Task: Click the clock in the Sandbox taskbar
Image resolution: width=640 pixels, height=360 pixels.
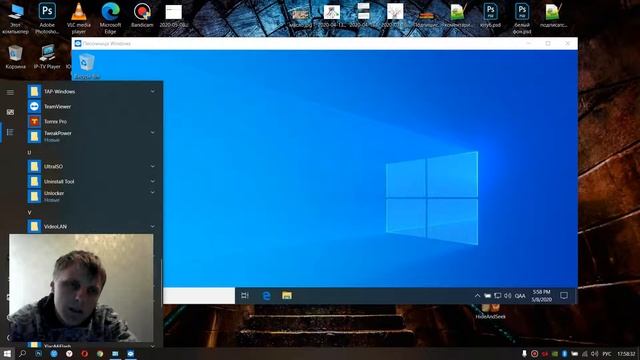Action: (x=542, y=296)
